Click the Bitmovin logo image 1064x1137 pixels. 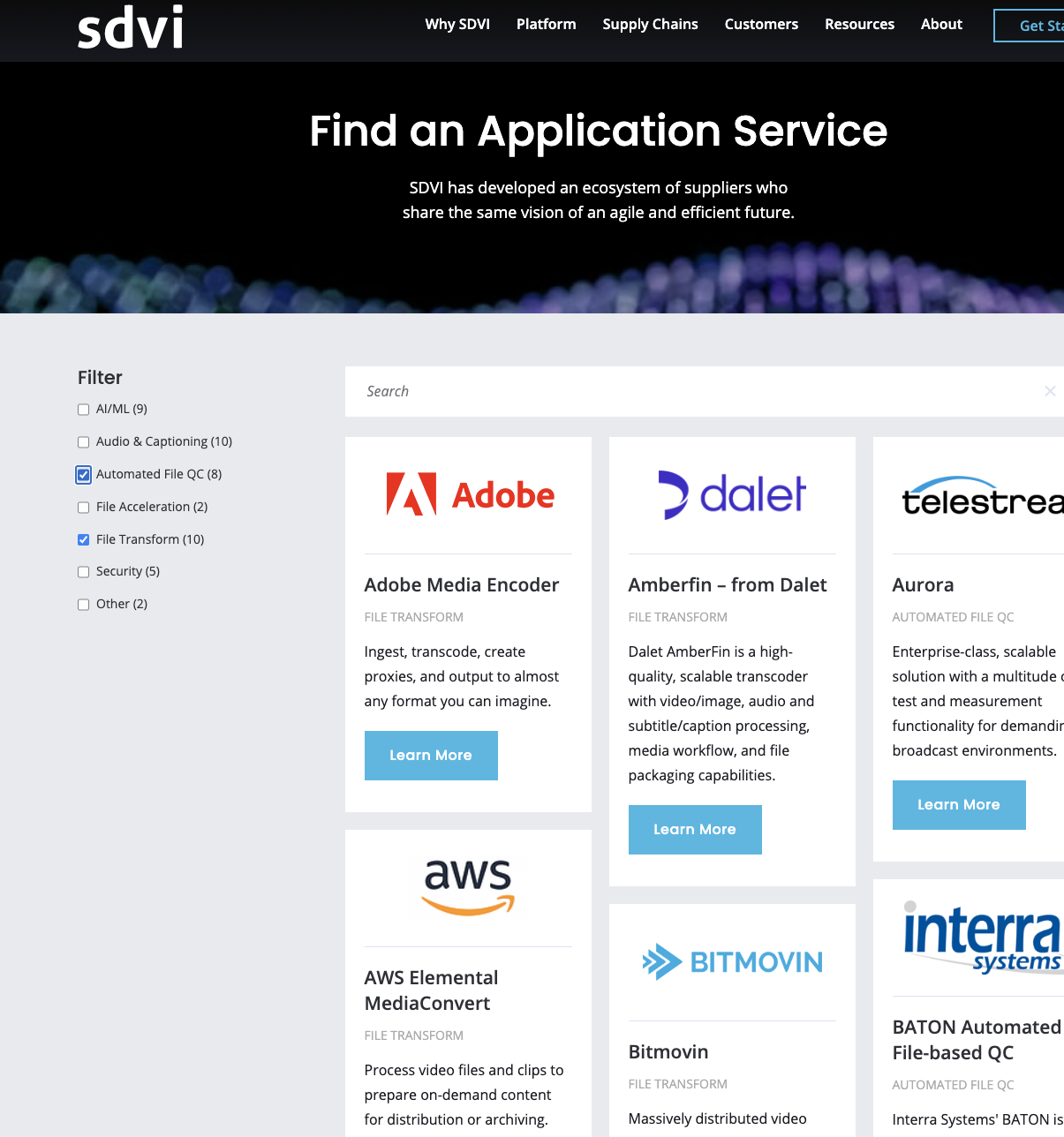732,962
